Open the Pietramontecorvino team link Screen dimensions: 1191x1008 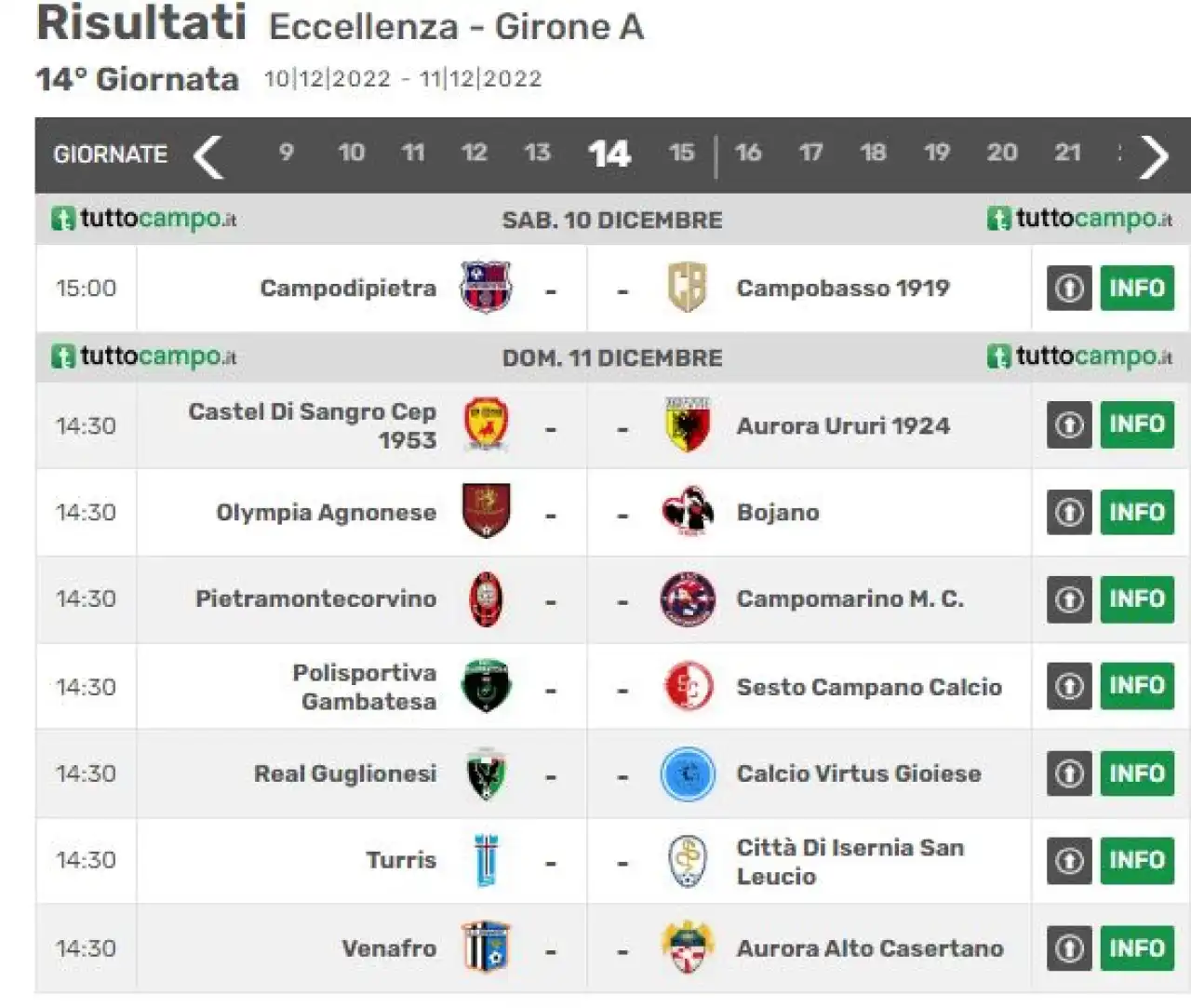coord(315,598)
